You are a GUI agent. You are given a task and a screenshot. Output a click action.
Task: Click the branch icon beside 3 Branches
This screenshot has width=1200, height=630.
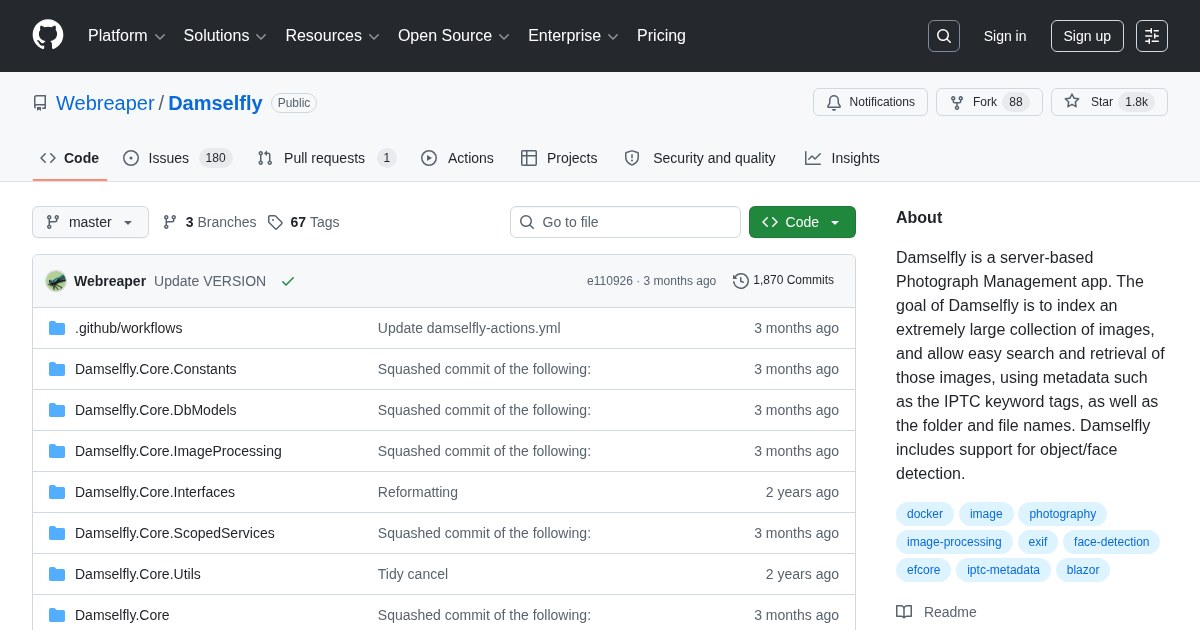click(170, 222)
